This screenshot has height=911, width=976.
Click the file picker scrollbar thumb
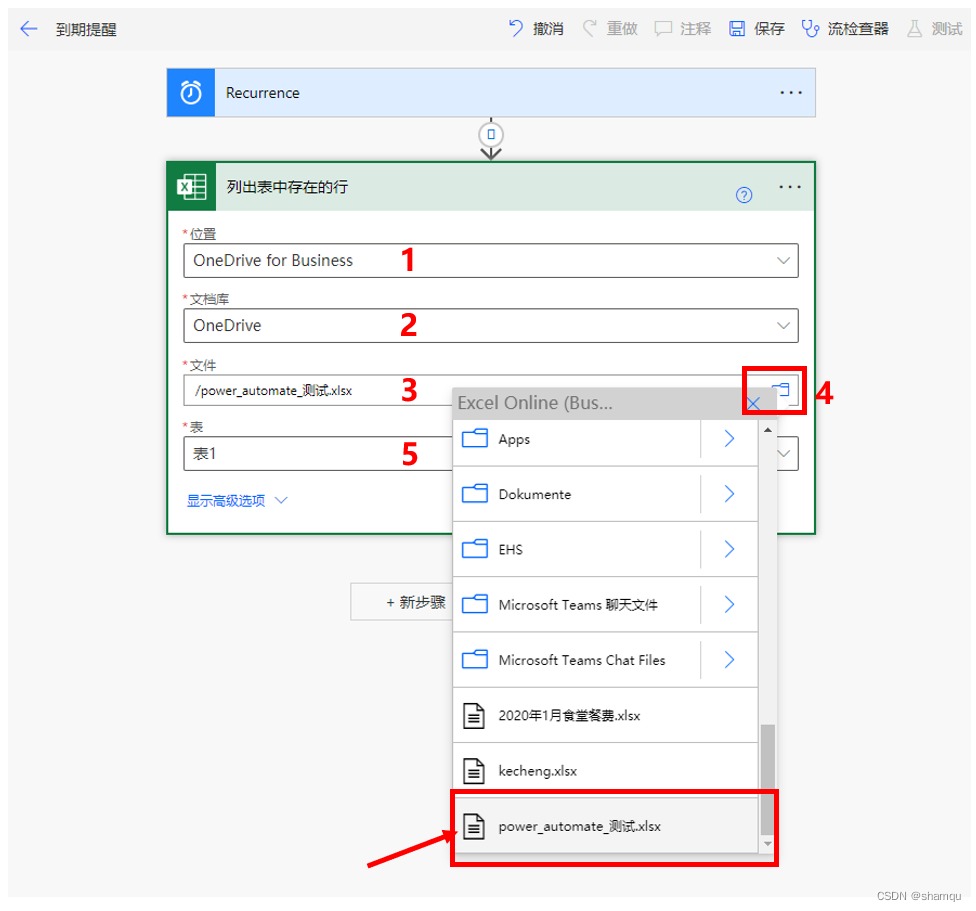coord(767,779)
